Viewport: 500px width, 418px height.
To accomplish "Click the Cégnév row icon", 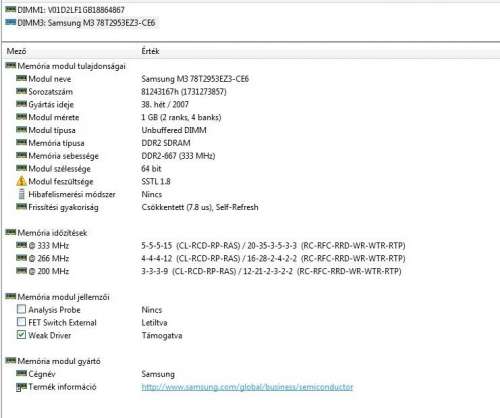I will pyautogui.click(x=21, y=374).
